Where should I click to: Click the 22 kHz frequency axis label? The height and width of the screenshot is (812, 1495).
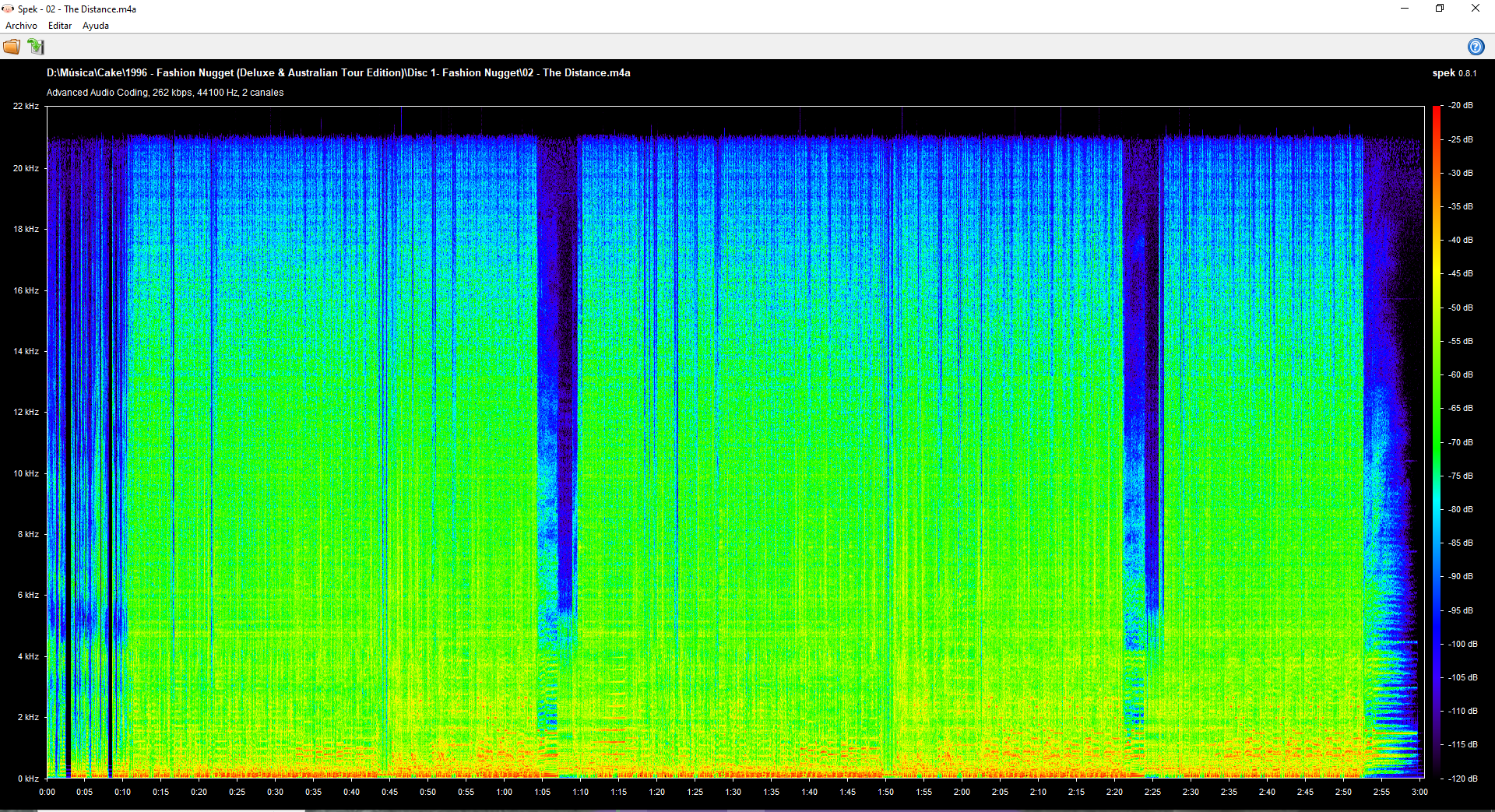(26, 106)
